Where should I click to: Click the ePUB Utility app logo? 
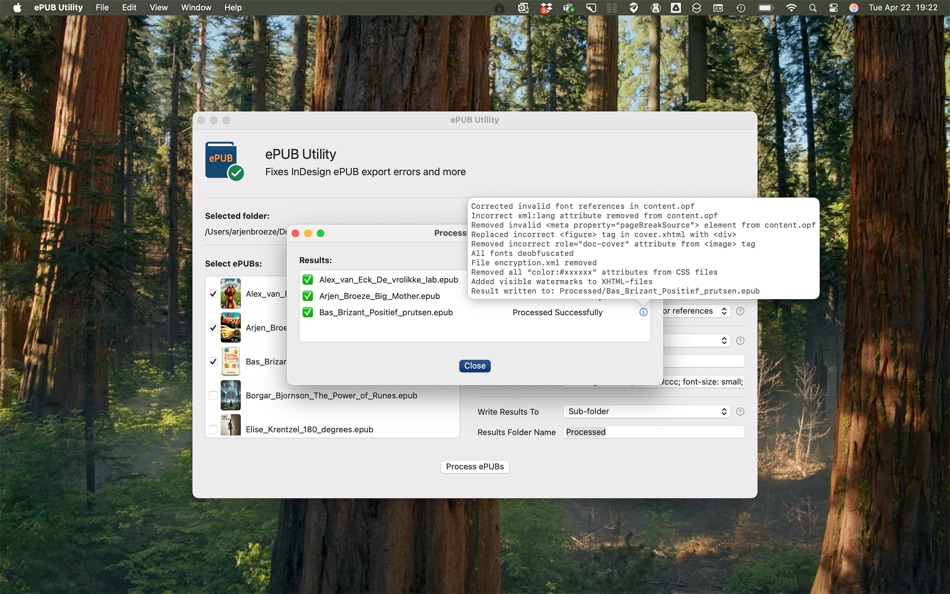click(224, 161)
